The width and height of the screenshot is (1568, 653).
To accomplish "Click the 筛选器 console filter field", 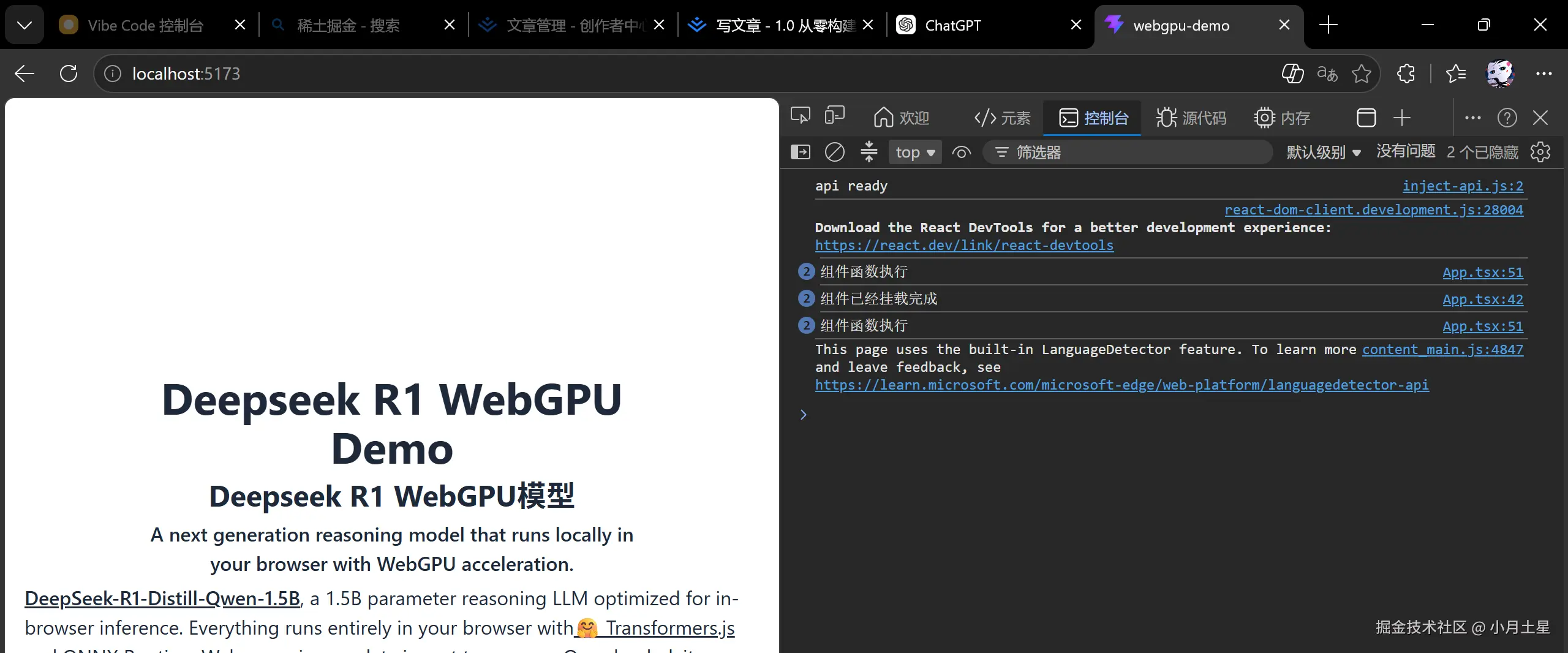I will coord(1128,152).
